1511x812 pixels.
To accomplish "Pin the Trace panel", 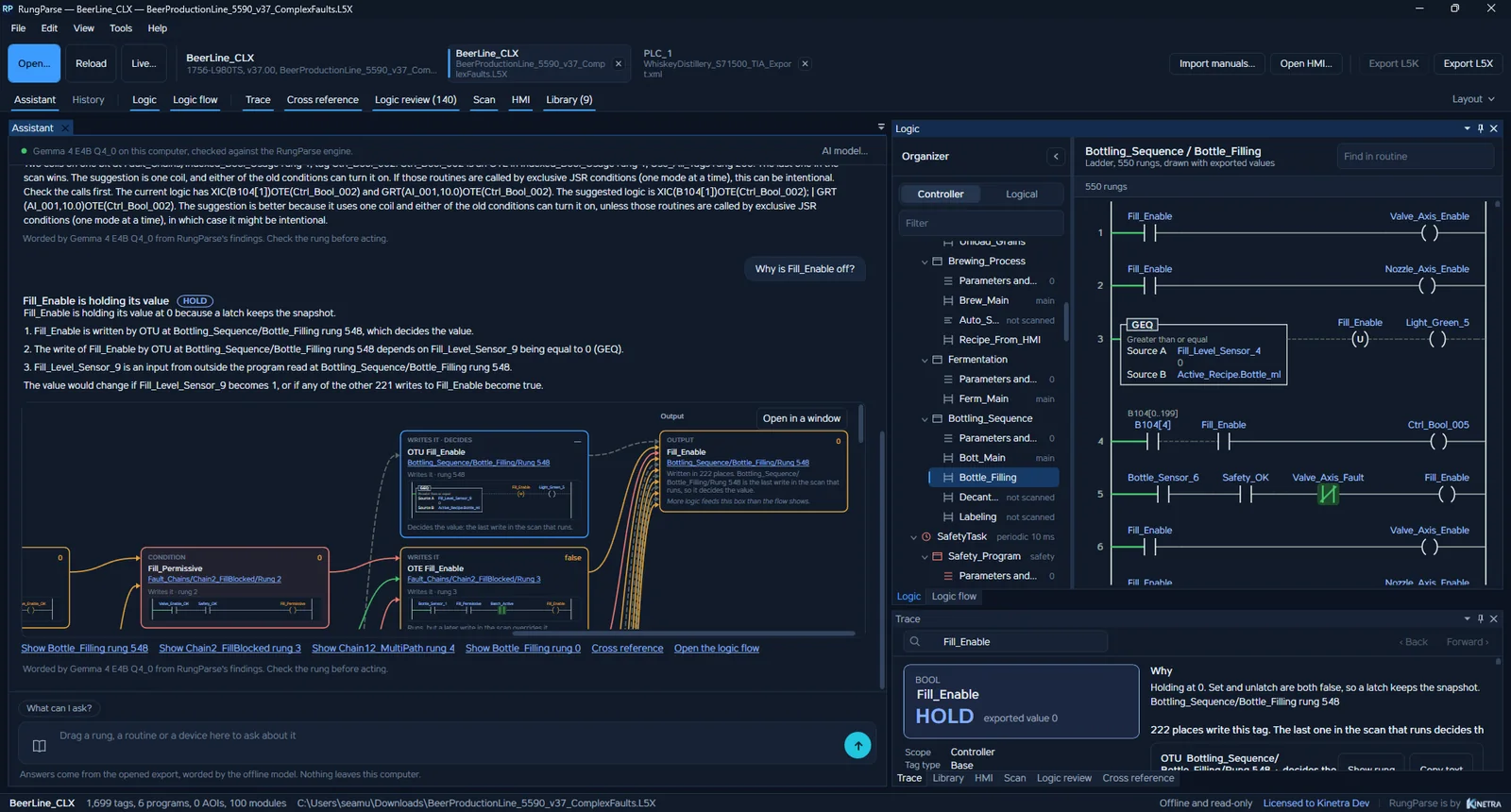I will pyautogui.click(x=1480, y=618).
